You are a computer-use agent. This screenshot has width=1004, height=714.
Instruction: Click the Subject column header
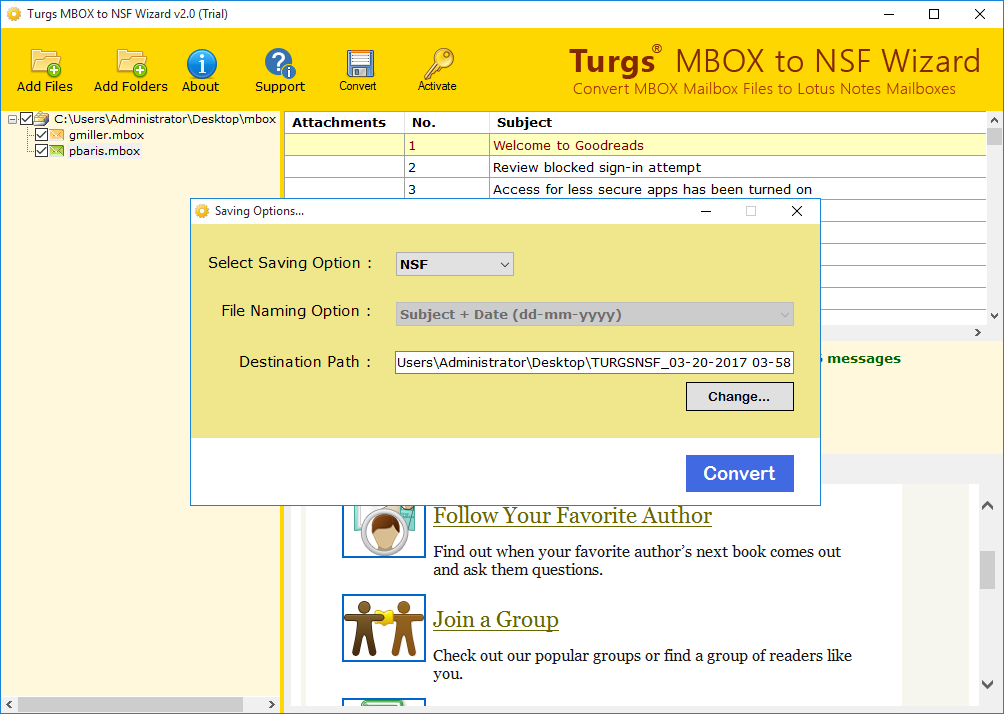pyautogui.click(x=738, y=122)
